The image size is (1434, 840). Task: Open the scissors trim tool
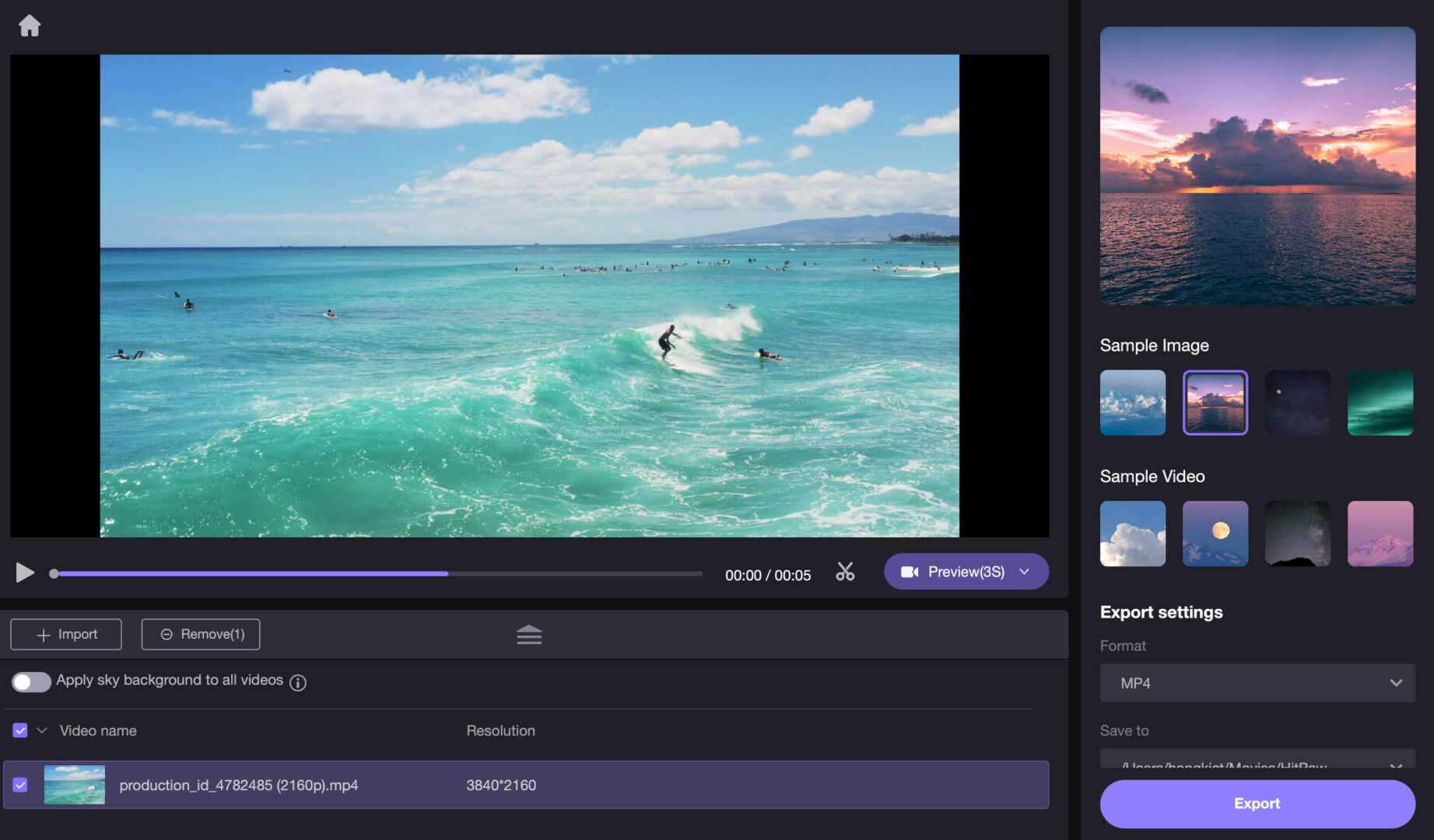pos(845,572)
